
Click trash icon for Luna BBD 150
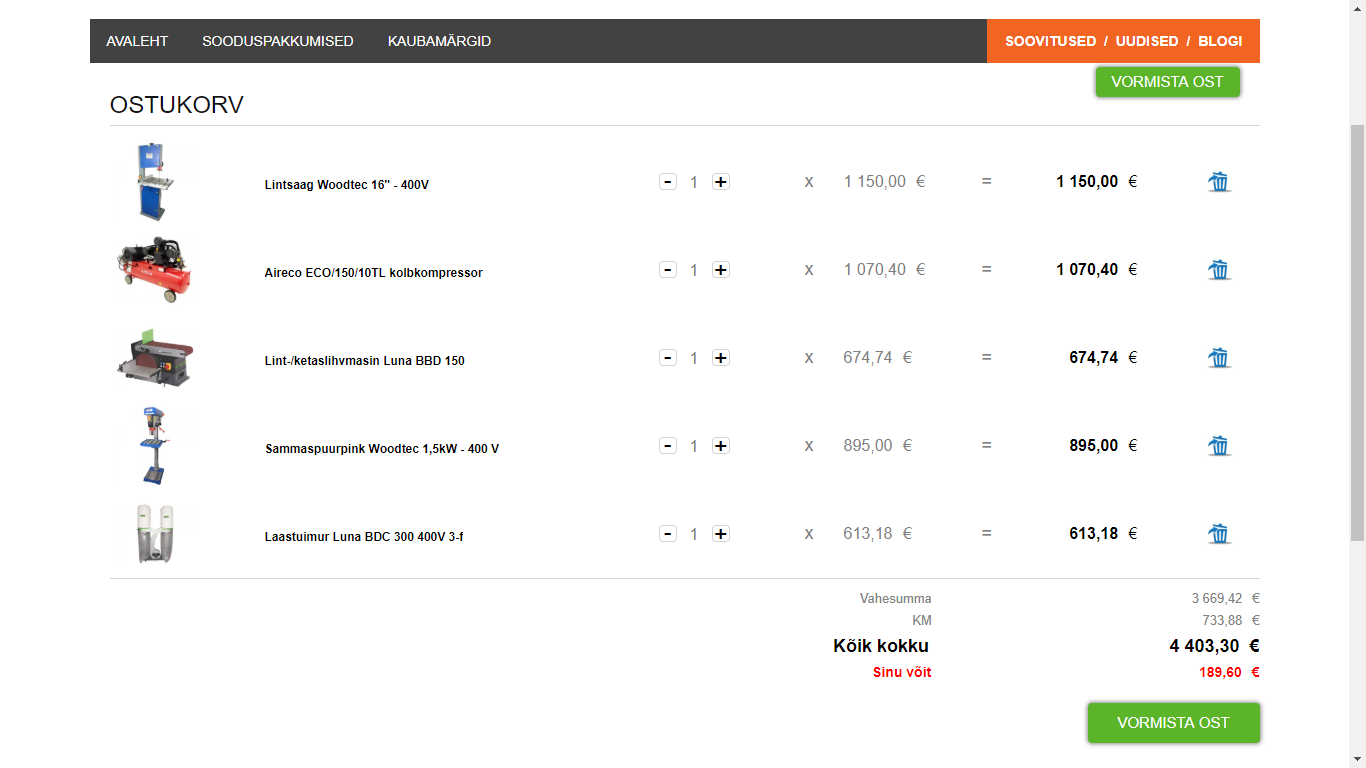[x=1218, y=358]
